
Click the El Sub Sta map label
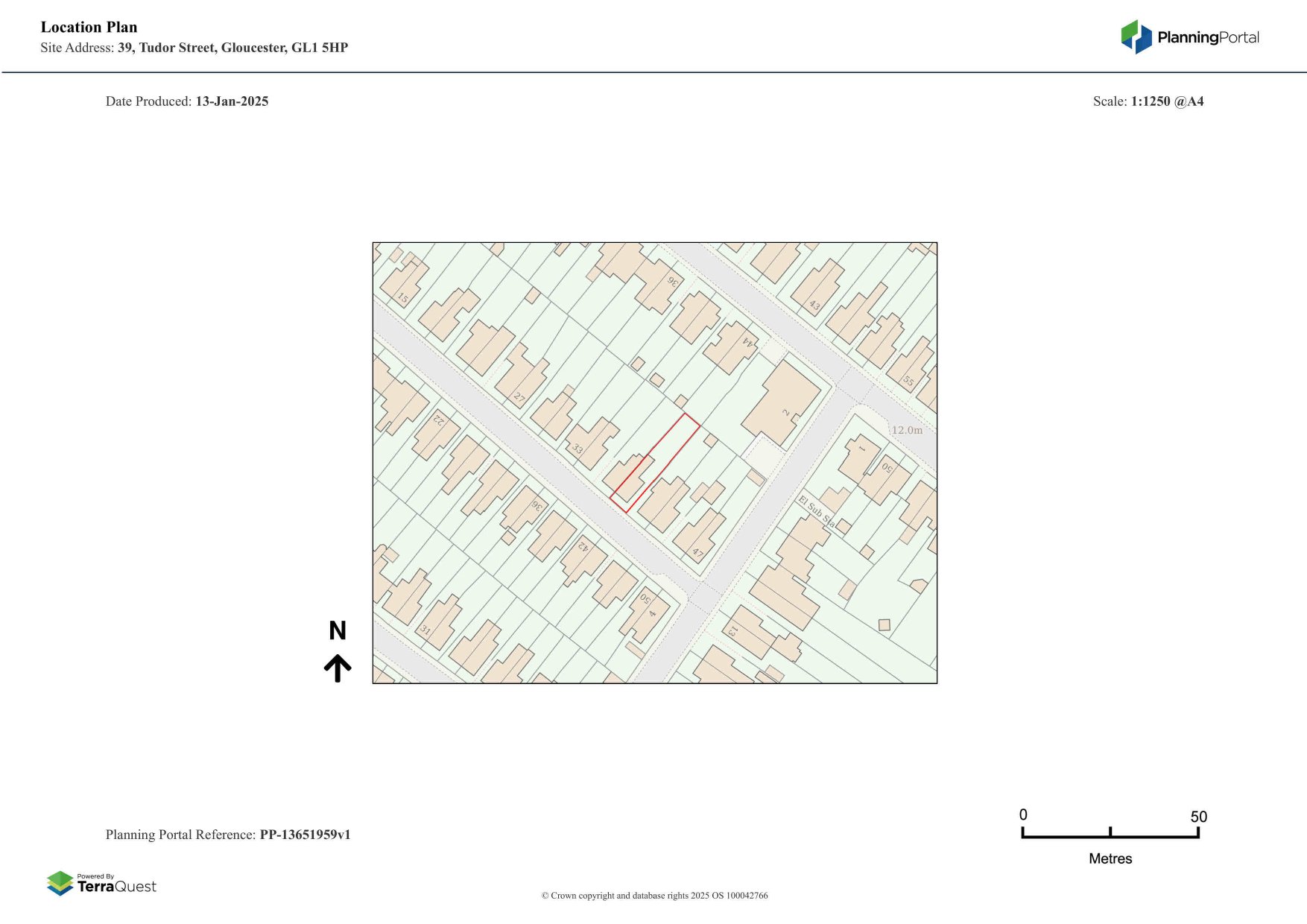pyautogui.click(x=816, y=510)
